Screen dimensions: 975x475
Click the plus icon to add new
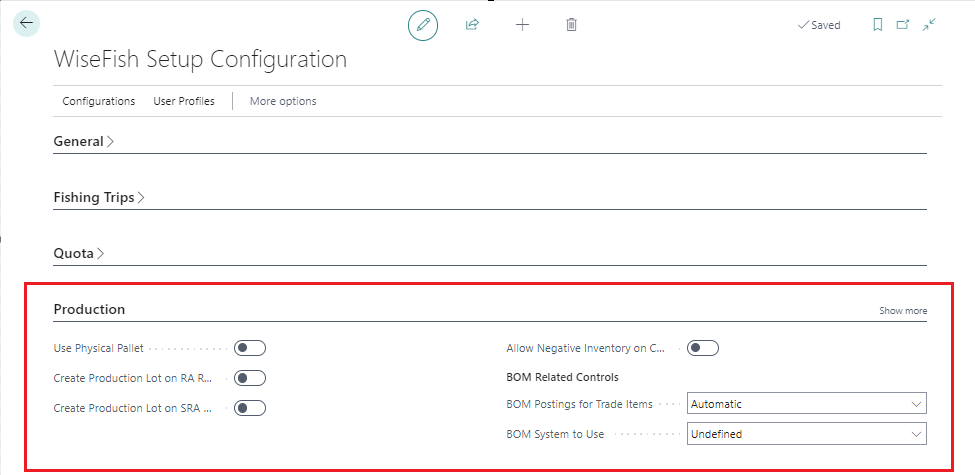click(x=522, y=25)
